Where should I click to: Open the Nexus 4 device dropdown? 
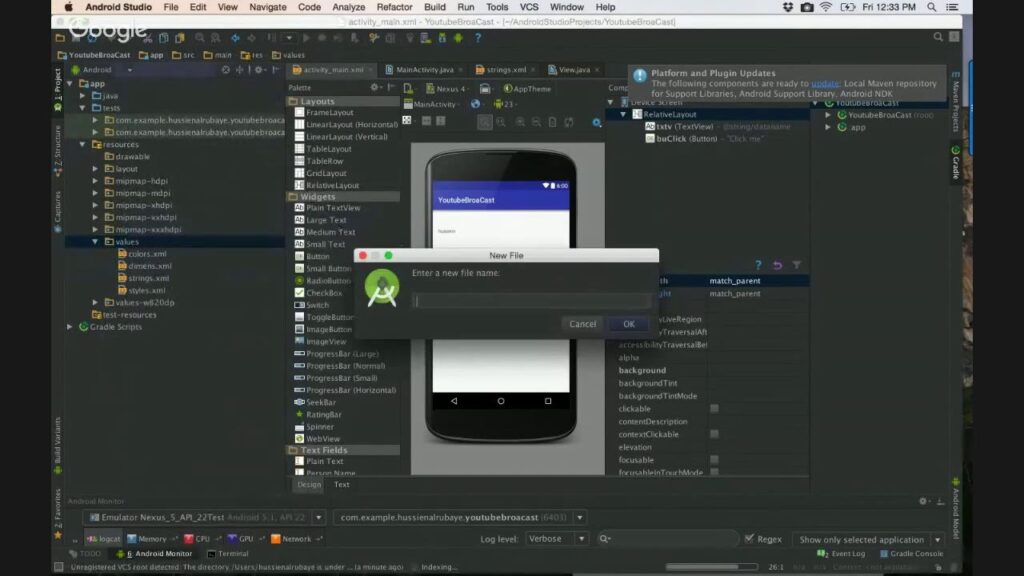[446, 88]
